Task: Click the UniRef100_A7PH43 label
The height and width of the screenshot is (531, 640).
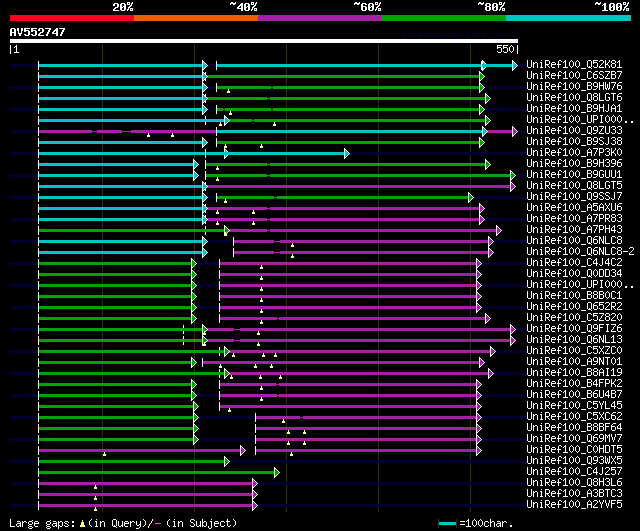Action: (574, 230)
